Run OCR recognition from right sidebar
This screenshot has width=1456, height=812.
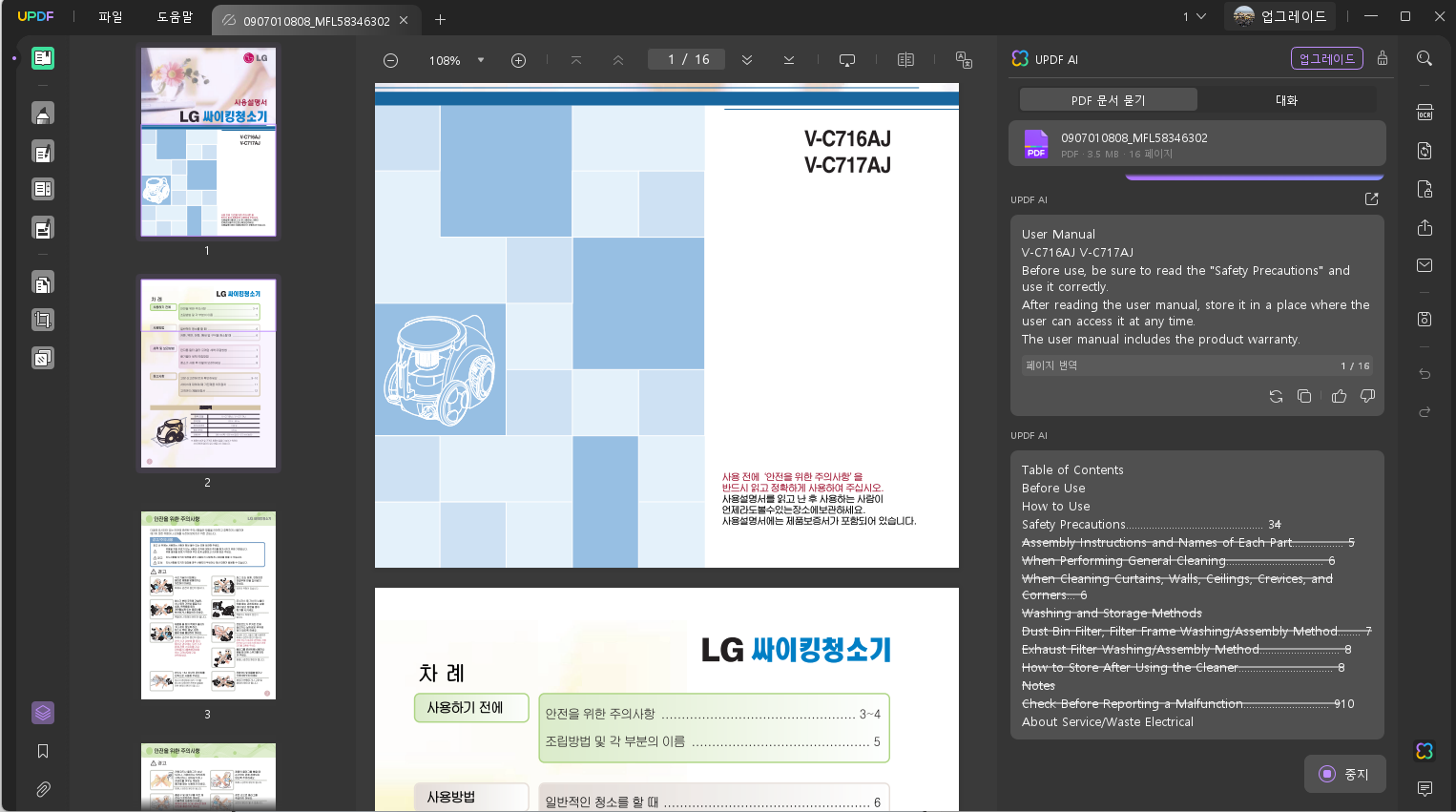point(1425,112)
